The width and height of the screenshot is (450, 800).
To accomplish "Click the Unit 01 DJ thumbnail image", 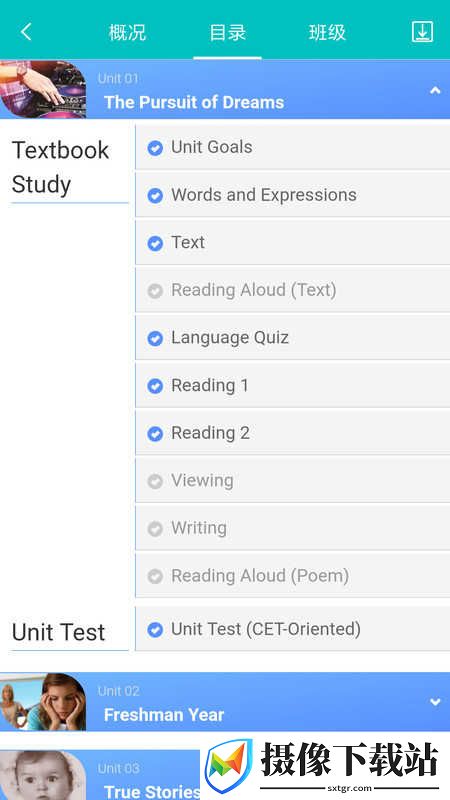I will point(43,90).
